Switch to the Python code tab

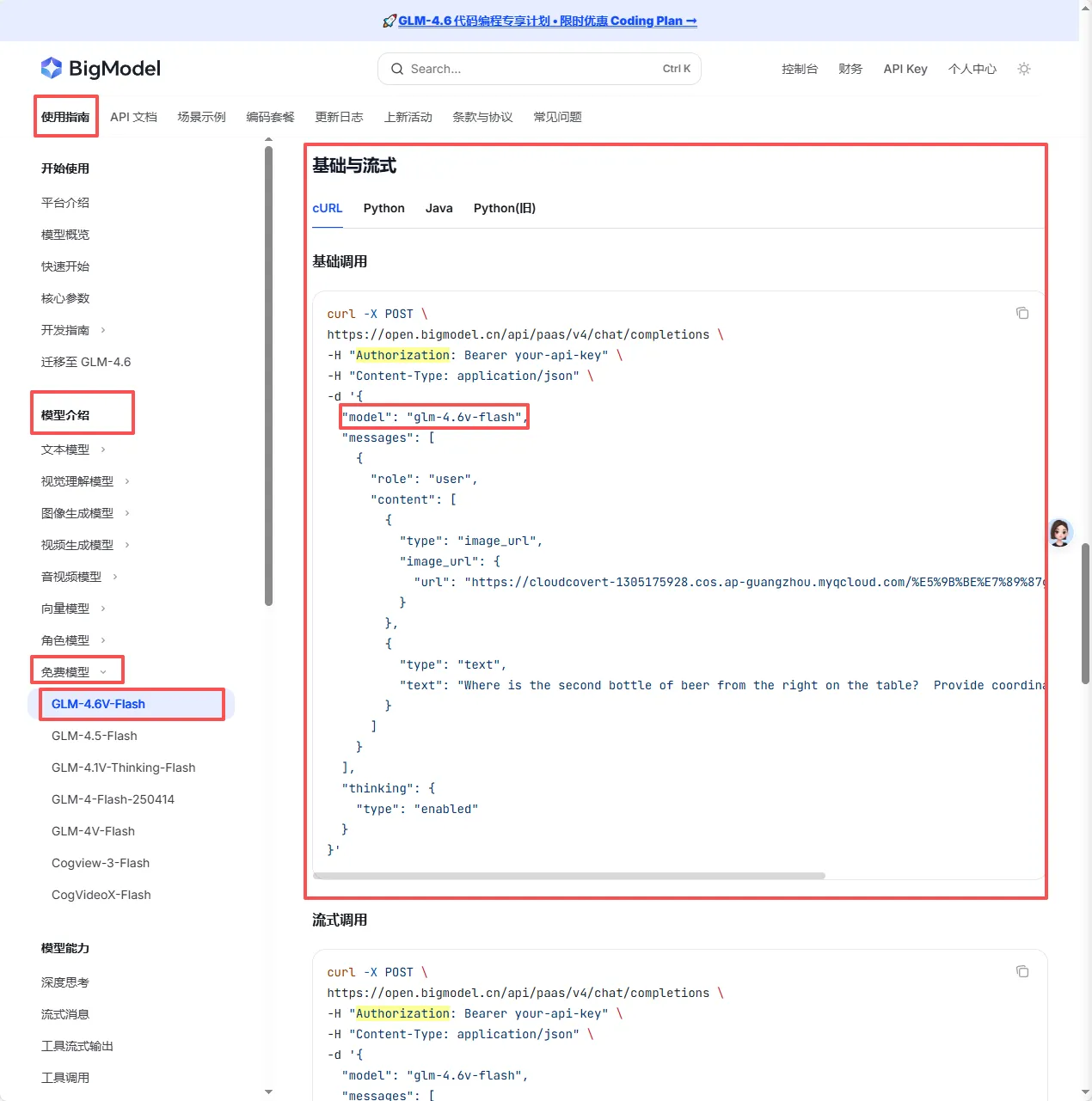point(383,207)
